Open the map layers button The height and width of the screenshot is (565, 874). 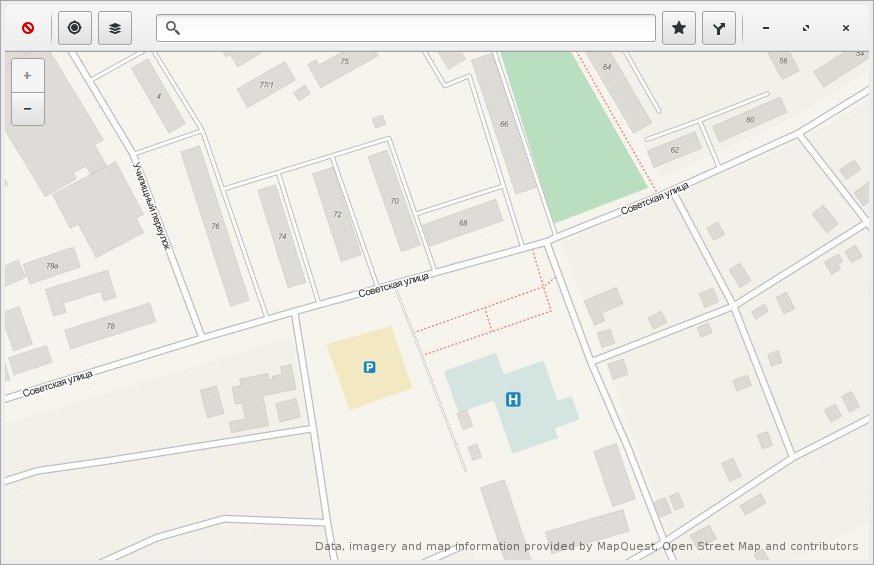point(115,28)
